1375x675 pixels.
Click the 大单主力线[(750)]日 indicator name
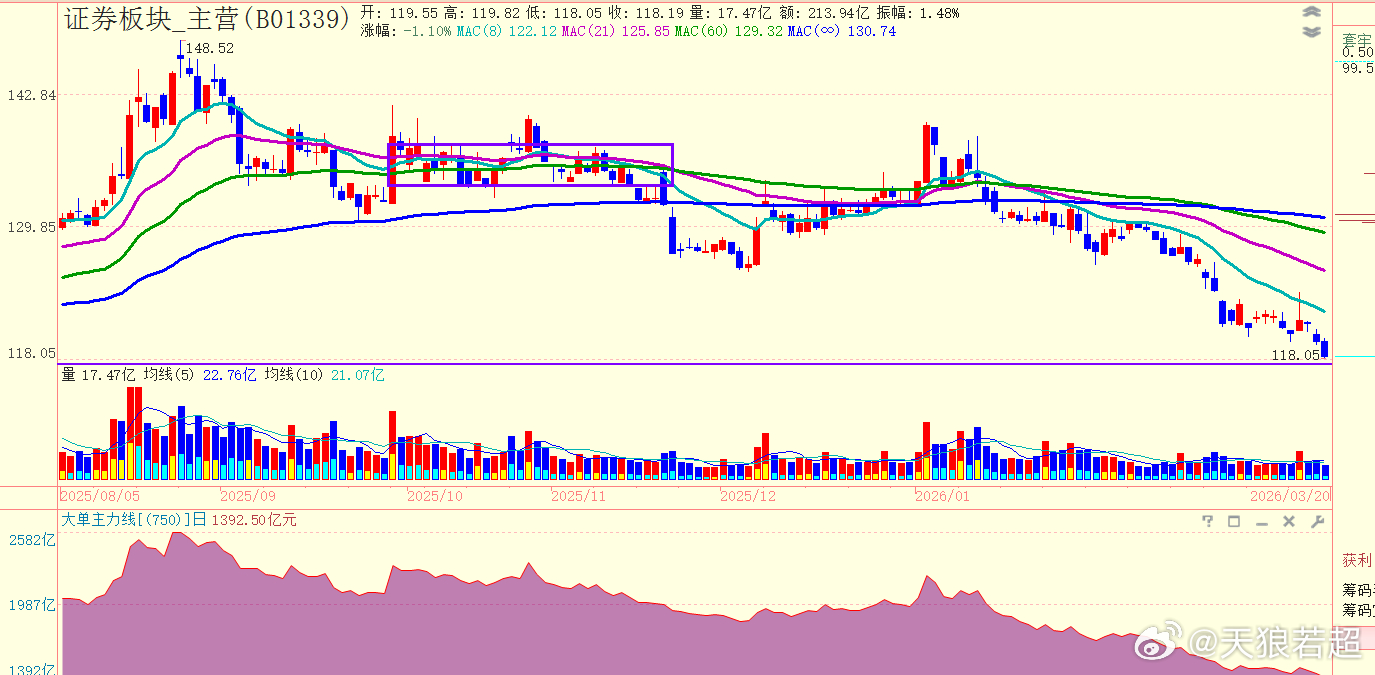[x=134, y=520]
